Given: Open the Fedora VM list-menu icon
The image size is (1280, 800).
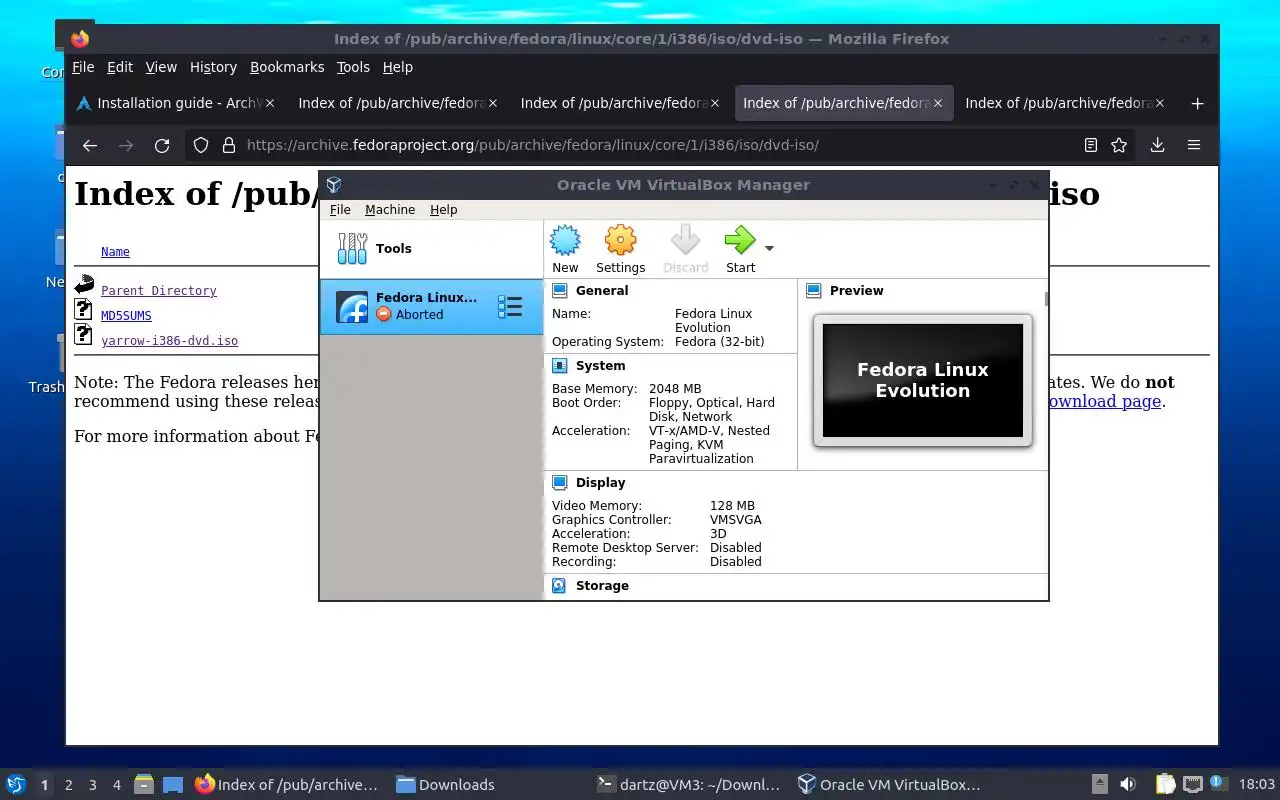Looking at the screenshot, I should pyautogui.click(x=510, y=307).
